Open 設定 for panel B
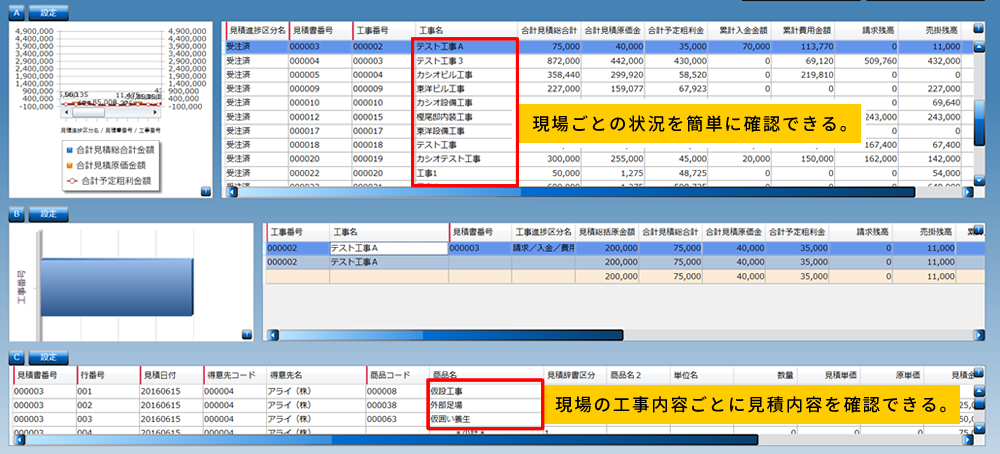Viewport: 1000px width, 454px height. click(48, 213)
